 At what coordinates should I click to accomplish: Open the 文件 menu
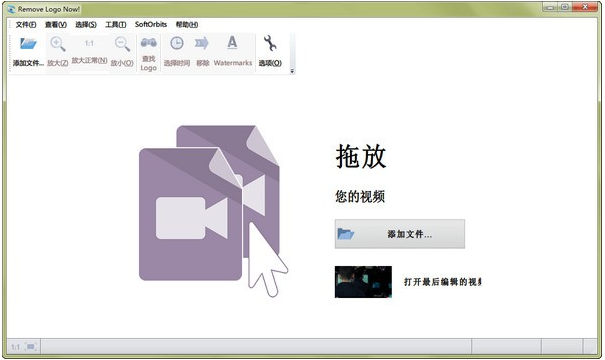26,25
